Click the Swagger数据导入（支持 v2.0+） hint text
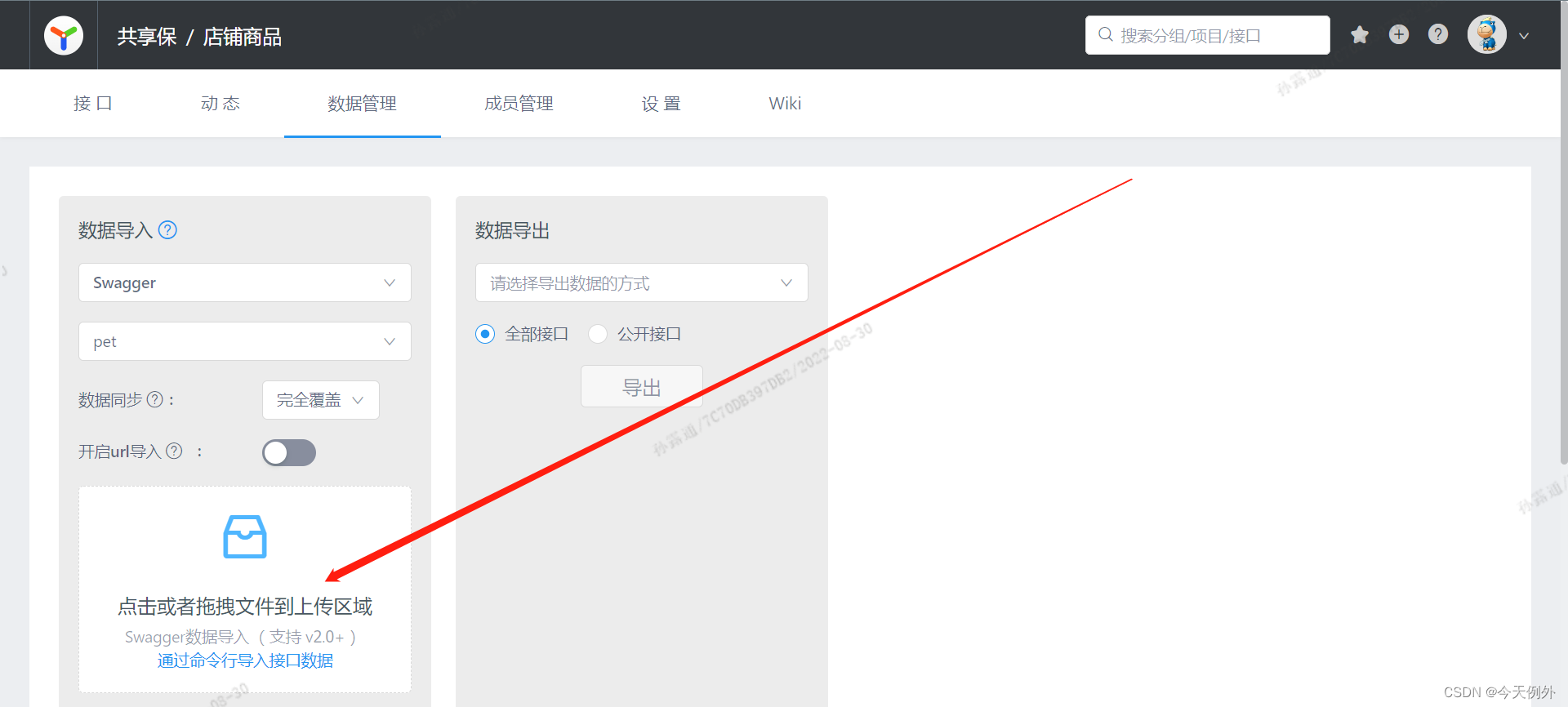This screenshot has height=707, width=1568. (240, 637)
